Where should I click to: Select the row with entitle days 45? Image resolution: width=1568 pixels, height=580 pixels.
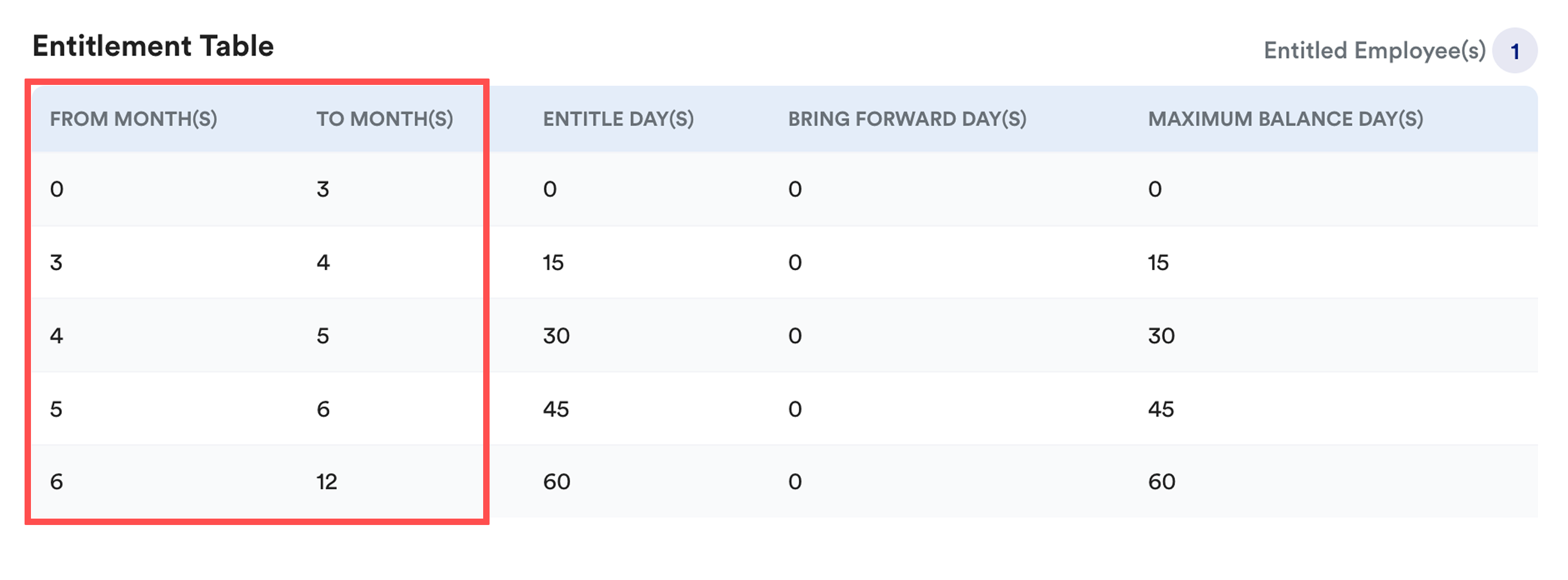785,409
